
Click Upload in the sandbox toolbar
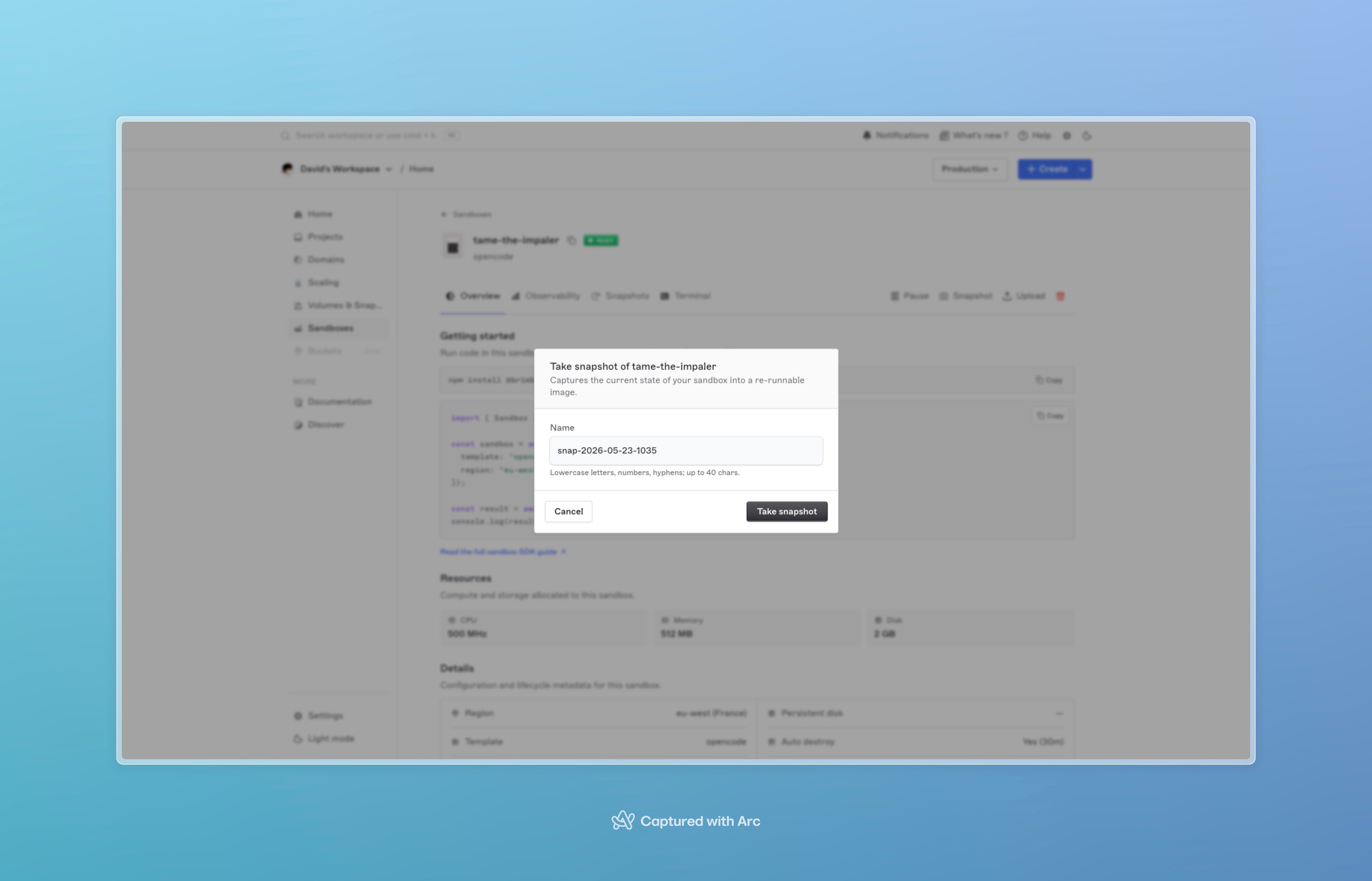(1024, 296)
